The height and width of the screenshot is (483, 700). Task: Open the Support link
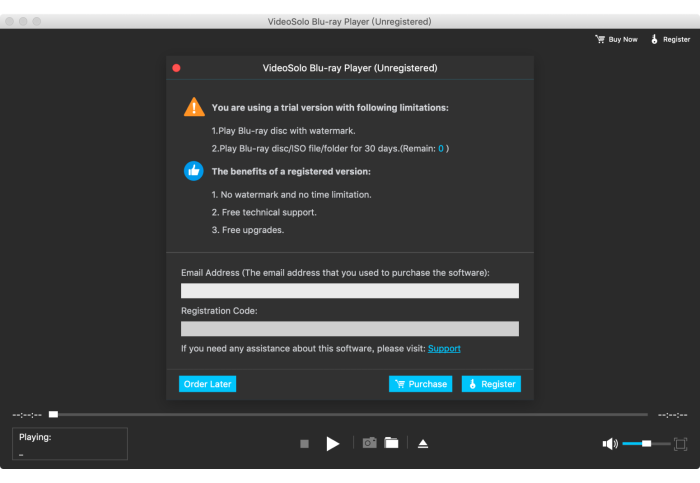click(444, 348)
